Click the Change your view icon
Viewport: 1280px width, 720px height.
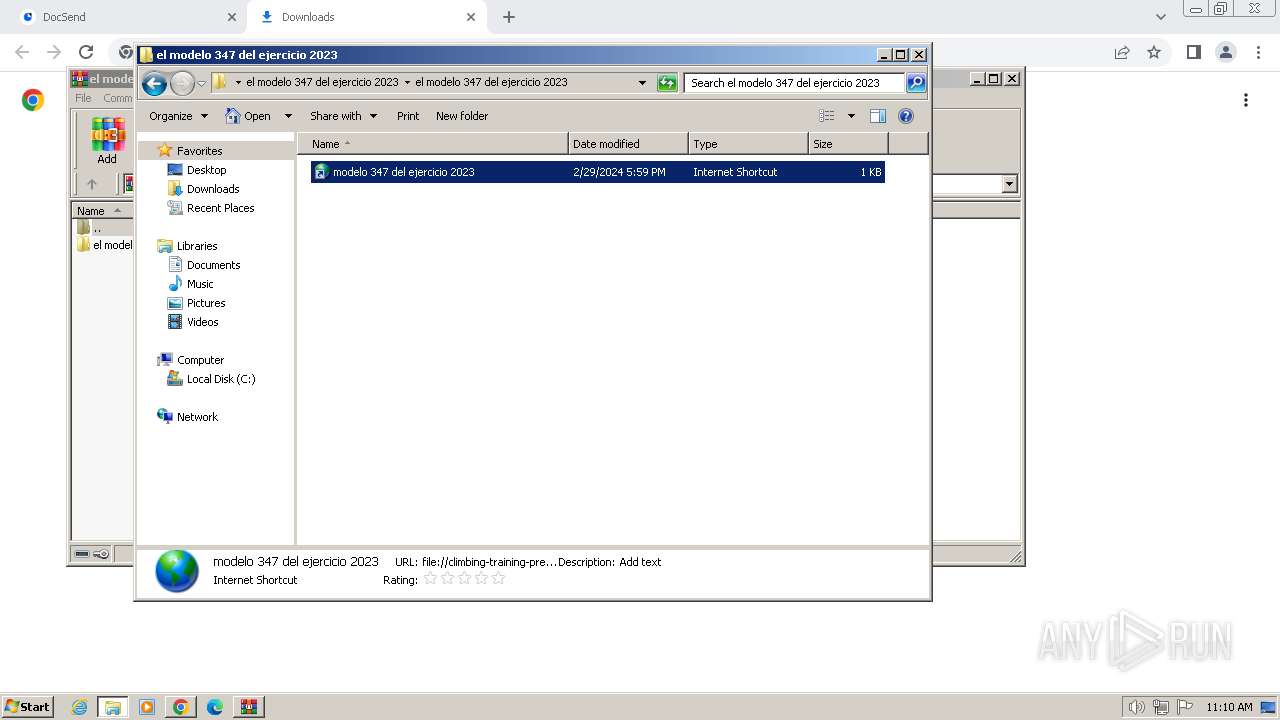click(827, 116)
